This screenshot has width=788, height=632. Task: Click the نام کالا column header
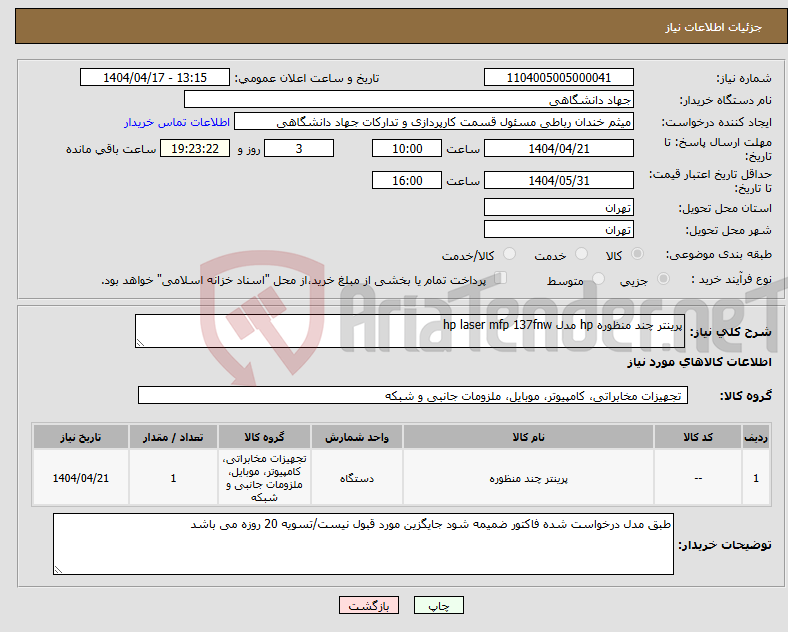coord(528,437)
